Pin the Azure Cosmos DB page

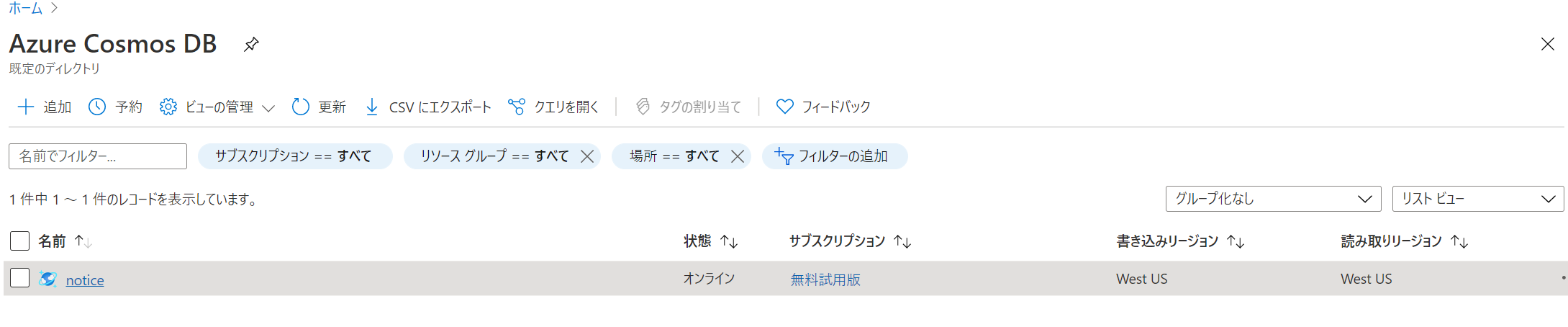pyautogui.click(x=251, y=45)
